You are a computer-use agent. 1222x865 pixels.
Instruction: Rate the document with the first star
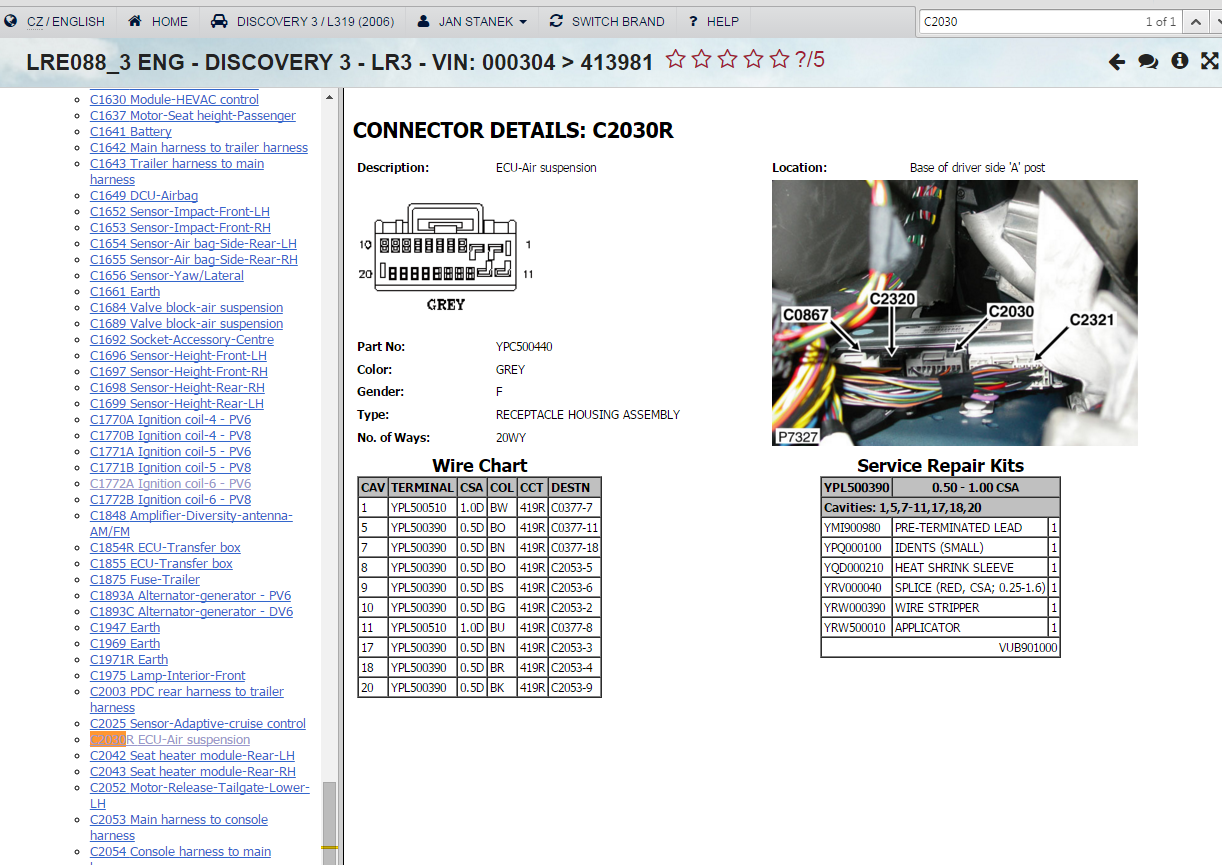coord(675,60)
